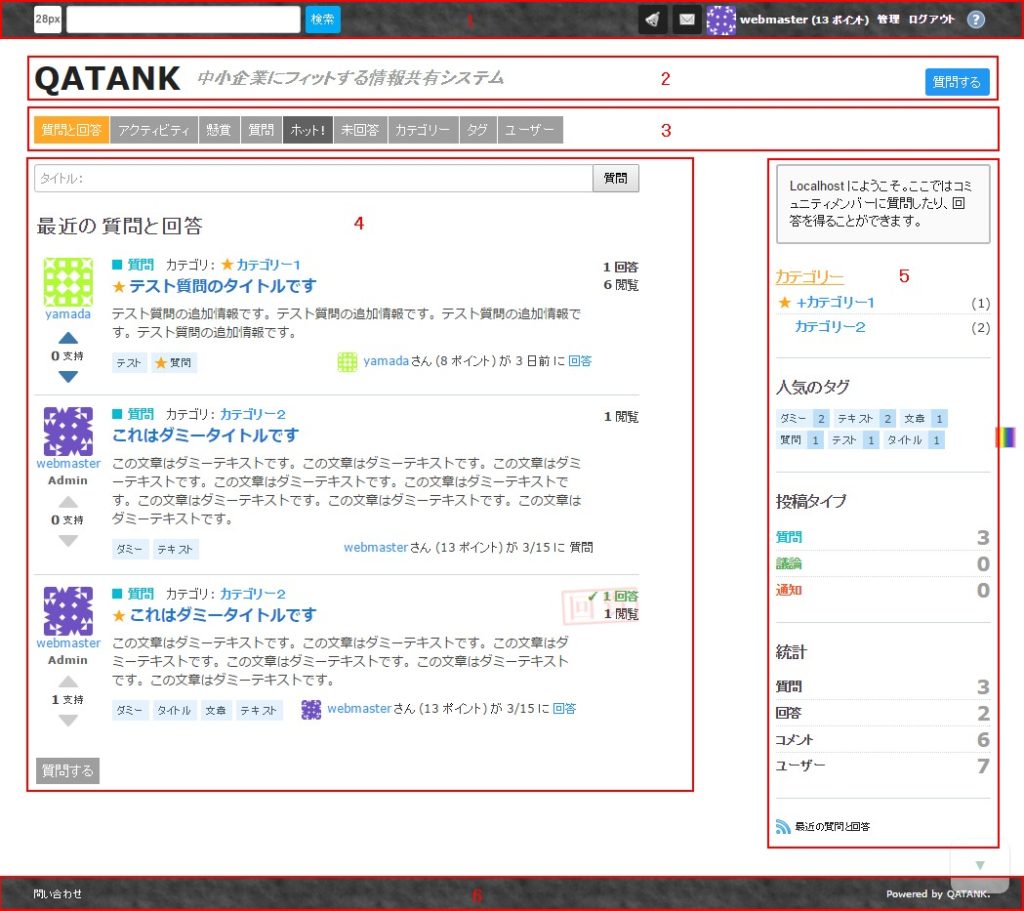The image size is (1024, 911).
Task: Select the ユーザー navigation tab
Action: coord(530,130)
